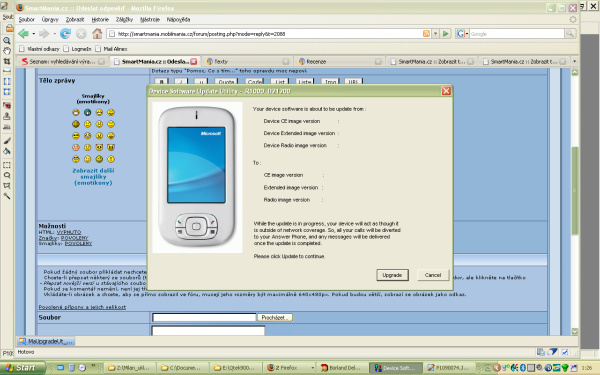Select the Paint bucket fill tool
Viewport: 600px width, 375px height.
pos(7,152)
